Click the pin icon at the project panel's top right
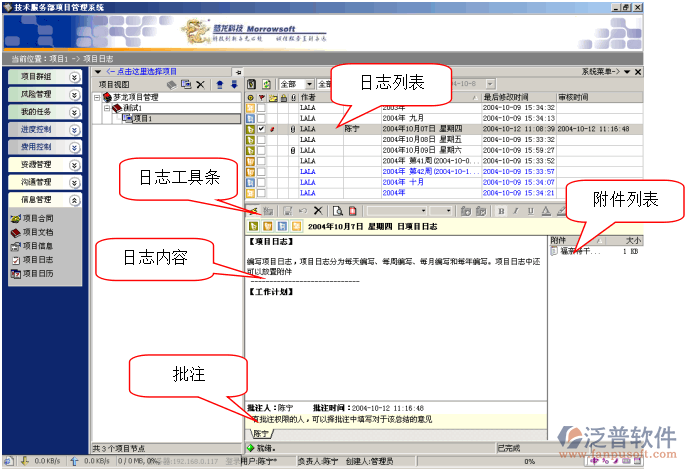687x470 pixels. coord(238,72)
